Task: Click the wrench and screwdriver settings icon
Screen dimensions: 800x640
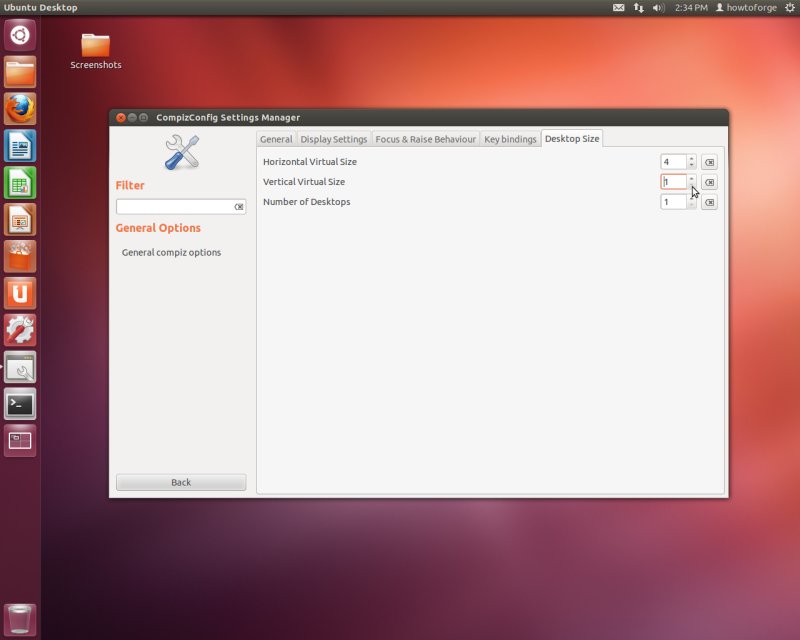Action: pyautogui.click(x=182, y=152)
